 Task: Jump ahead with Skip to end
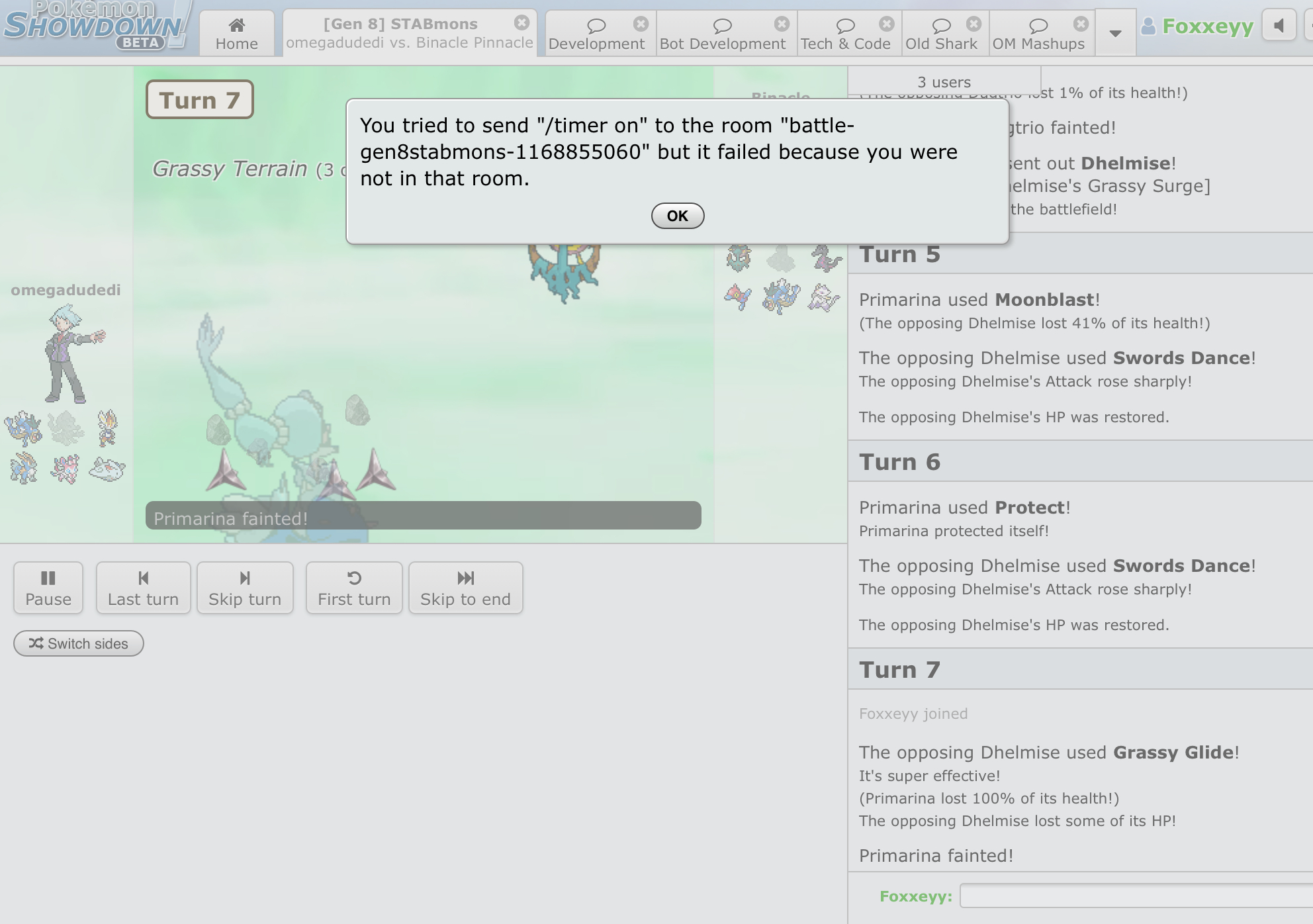(x=465, y=588)
